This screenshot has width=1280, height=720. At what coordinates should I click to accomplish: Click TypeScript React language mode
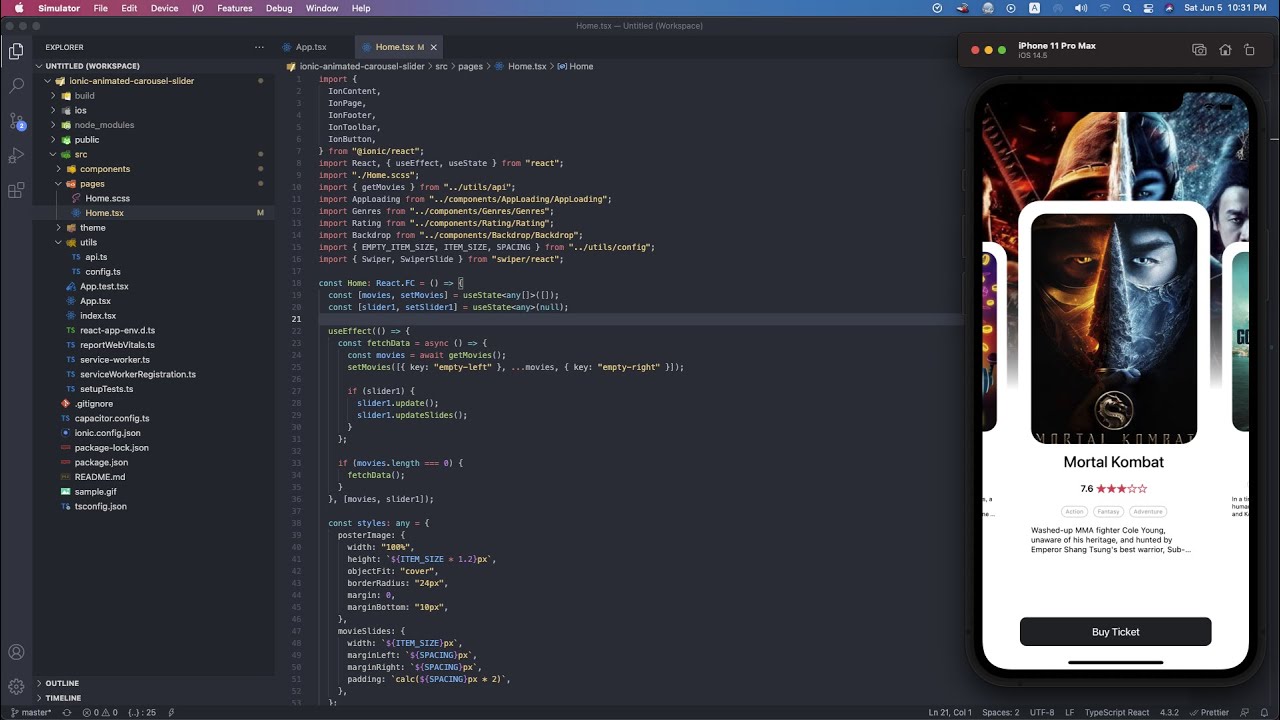point(1118,713)
